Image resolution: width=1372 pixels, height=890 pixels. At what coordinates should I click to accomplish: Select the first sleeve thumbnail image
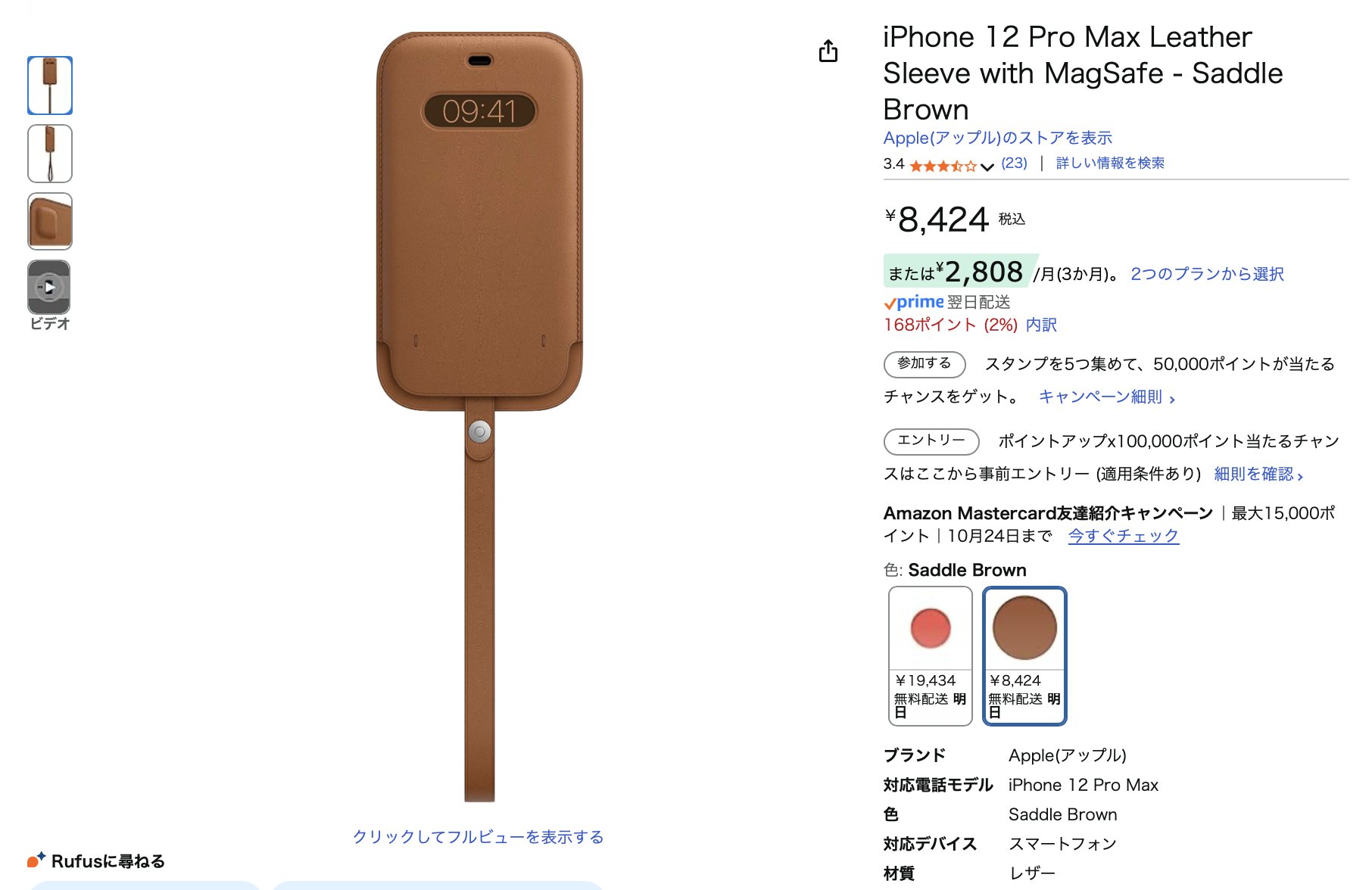pos(50,86)
